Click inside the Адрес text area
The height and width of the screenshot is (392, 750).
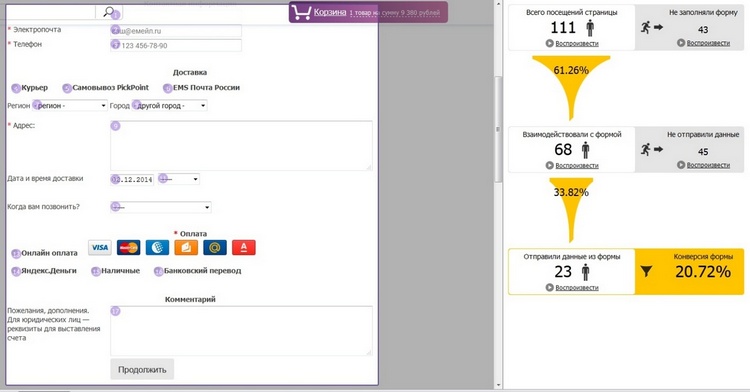[x=241, y=145]
